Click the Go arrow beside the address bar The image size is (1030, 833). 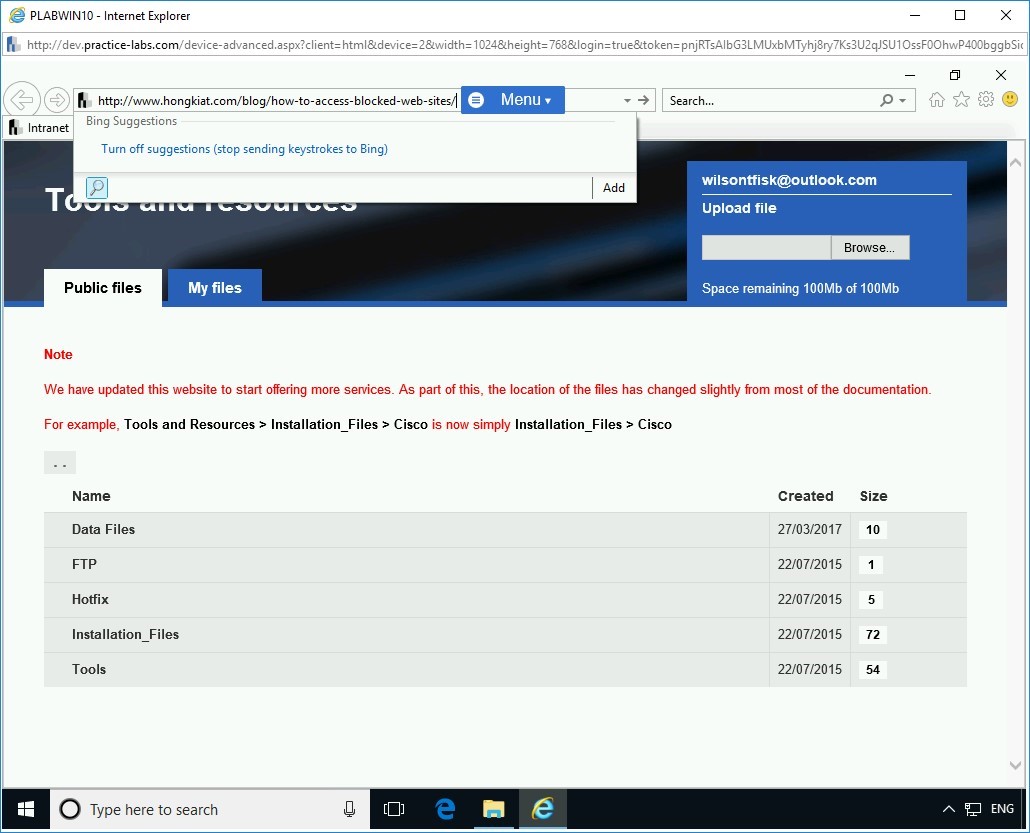(x=645, y=99)
